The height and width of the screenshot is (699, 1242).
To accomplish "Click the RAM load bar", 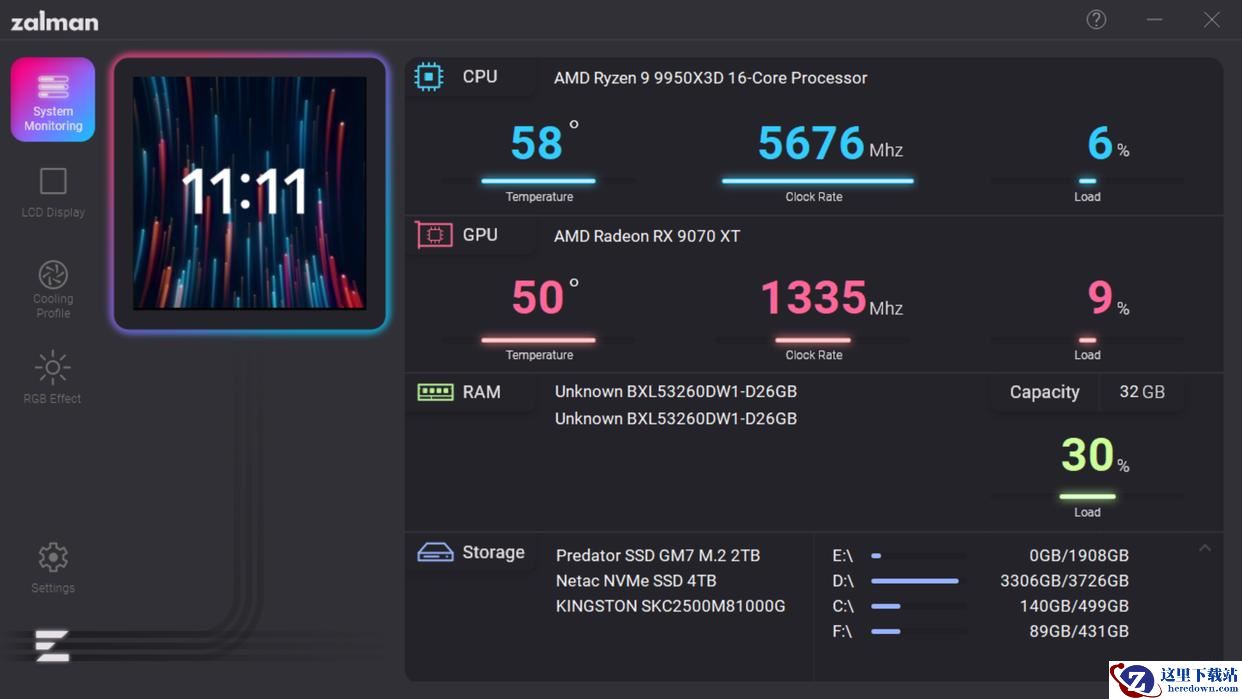I will [x=1087, y=496].
